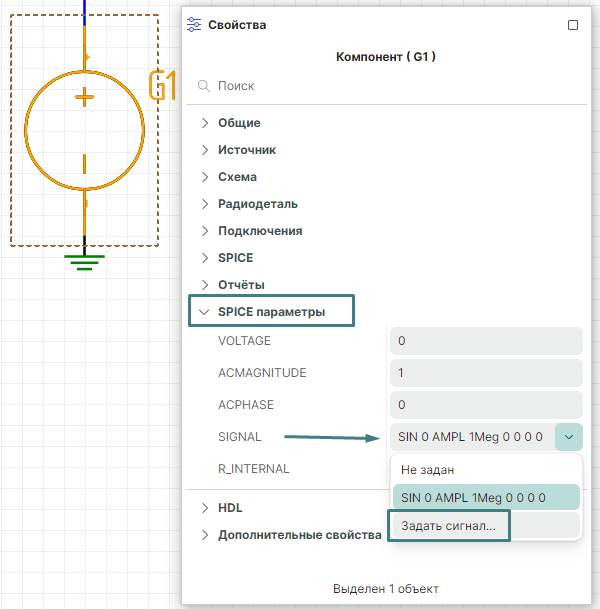Click the R_INTERNAL parameter label
The height and width of the screenshot is (609, 600).
click(x=254, y=469)
